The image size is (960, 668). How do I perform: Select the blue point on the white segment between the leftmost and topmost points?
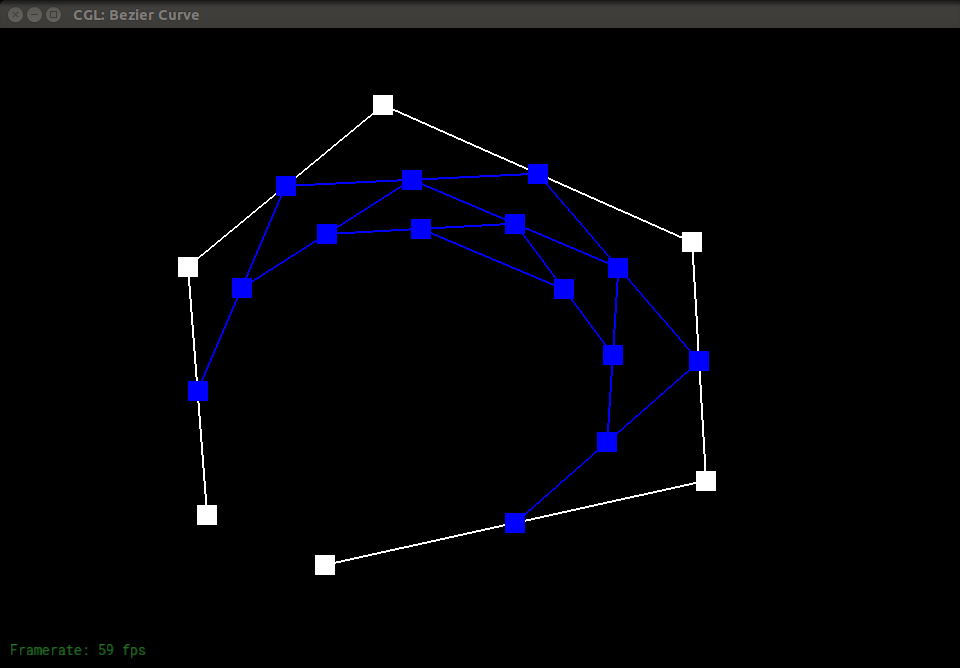[286, 186]
